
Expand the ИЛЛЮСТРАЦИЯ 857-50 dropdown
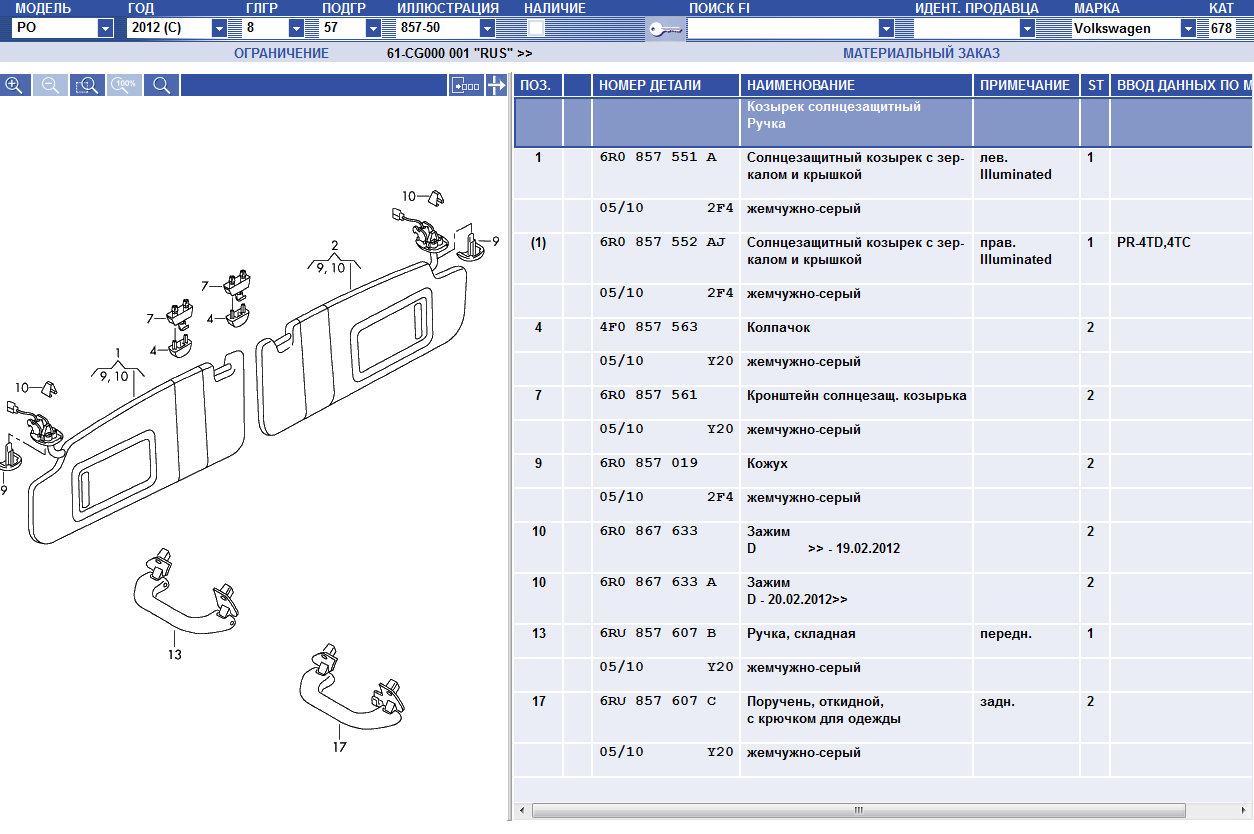[487, 29]
